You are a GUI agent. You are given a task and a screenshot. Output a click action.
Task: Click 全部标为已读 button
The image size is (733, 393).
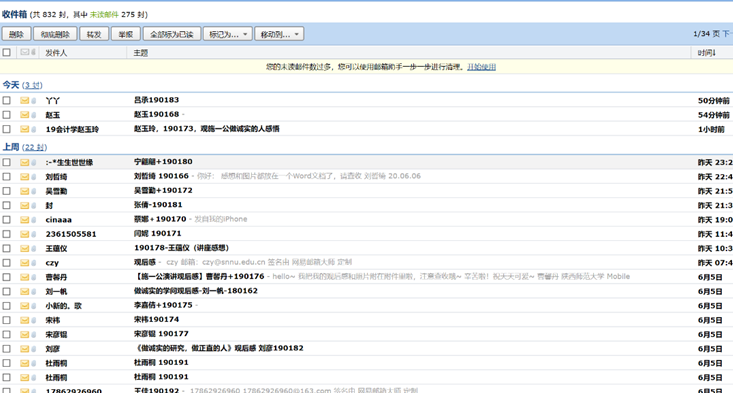172,34
